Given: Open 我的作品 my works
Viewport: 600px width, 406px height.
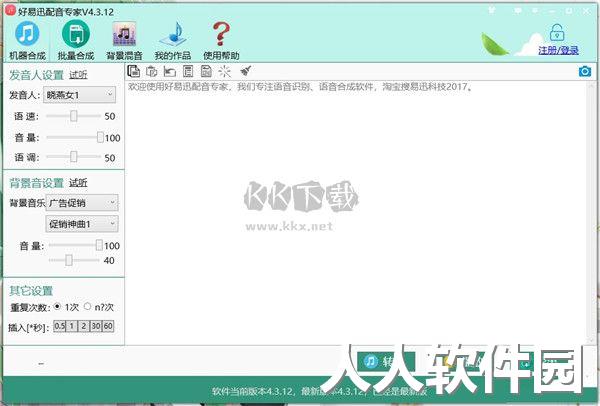Looking at the screenshot, I should tap(173, 41).
